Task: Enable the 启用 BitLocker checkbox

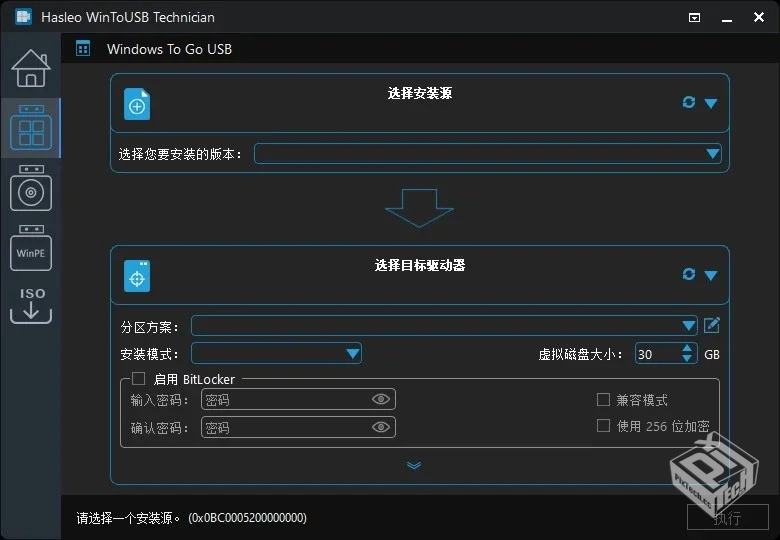Action: [138, 379]
